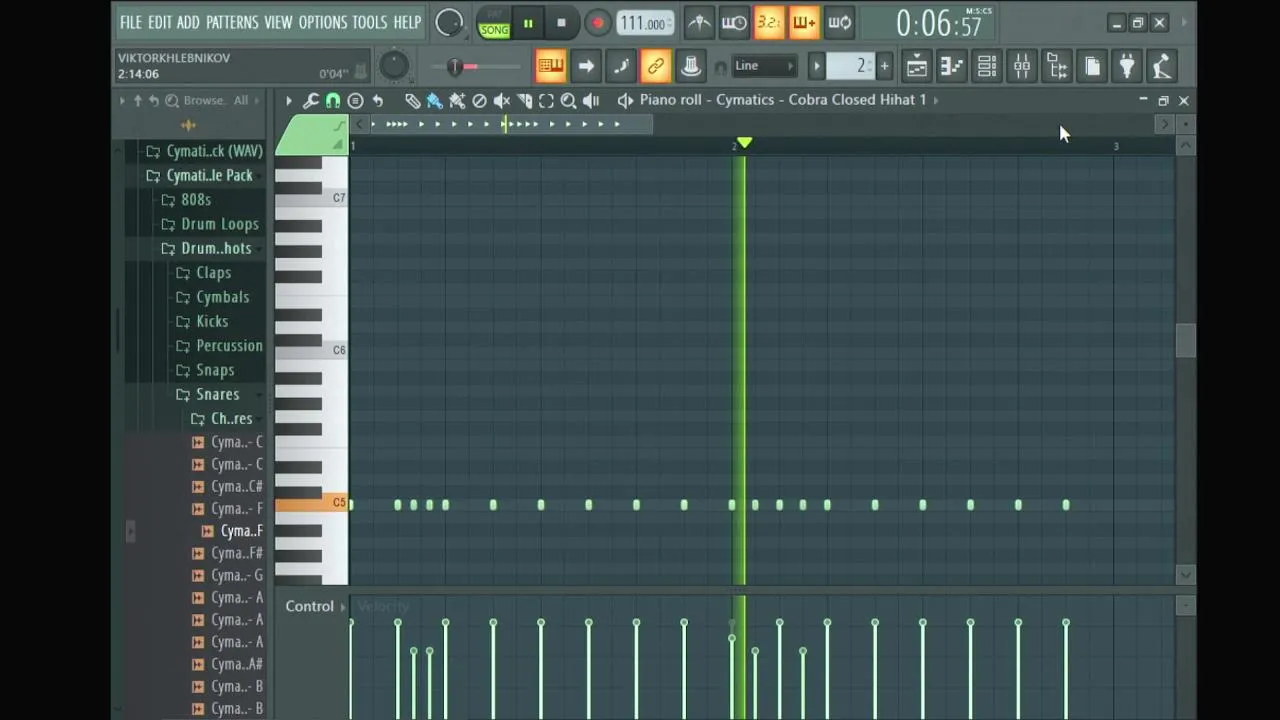Expand piano roll target channel arrow

[x=936, y=100]
